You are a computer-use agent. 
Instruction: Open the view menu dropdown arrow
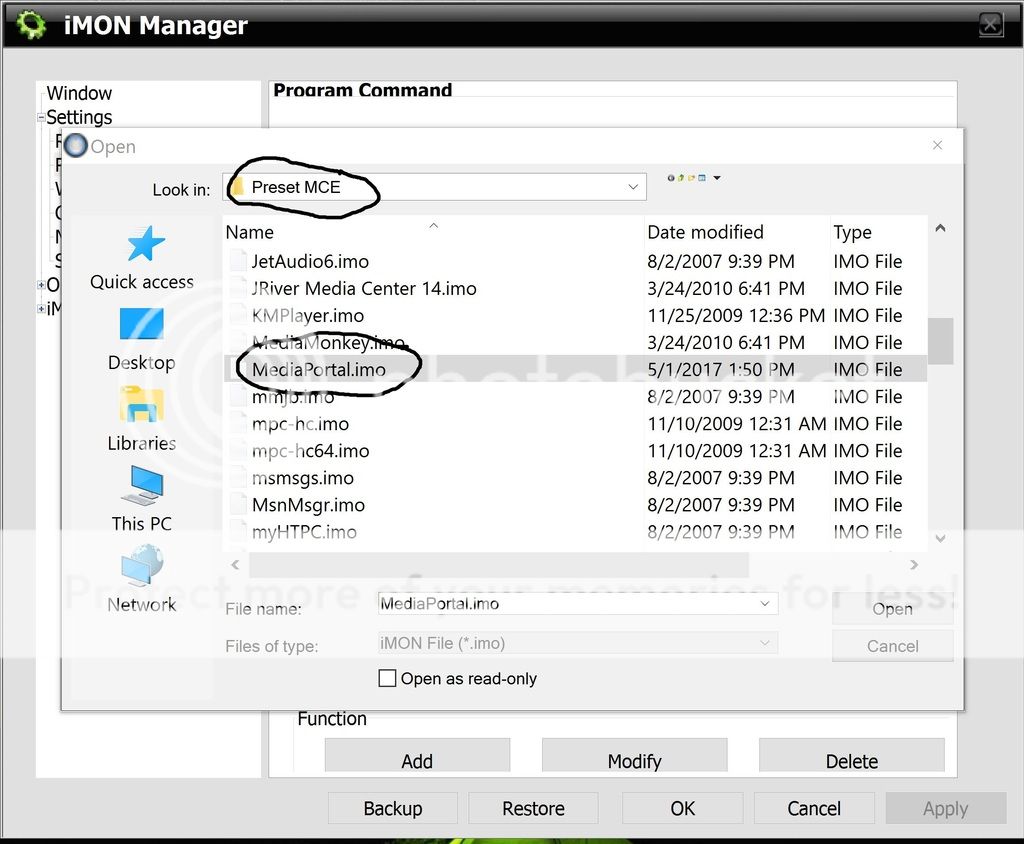pos(717,178)
